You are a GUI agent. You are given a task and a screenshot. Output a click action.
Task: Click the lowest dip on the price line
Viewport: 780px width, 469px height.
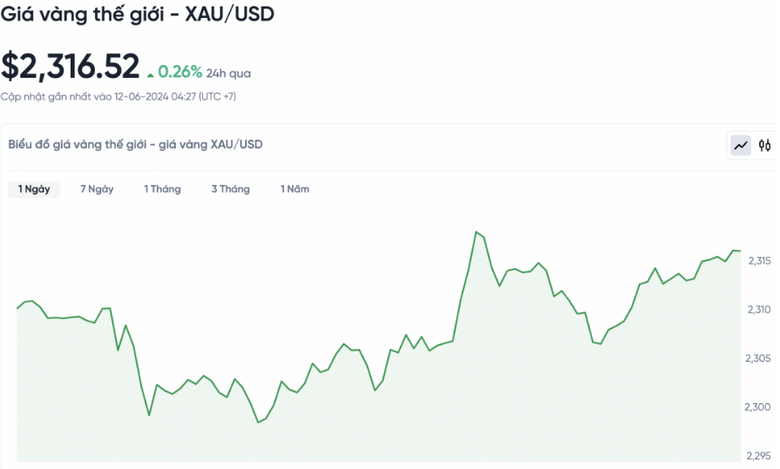point(258,422)
